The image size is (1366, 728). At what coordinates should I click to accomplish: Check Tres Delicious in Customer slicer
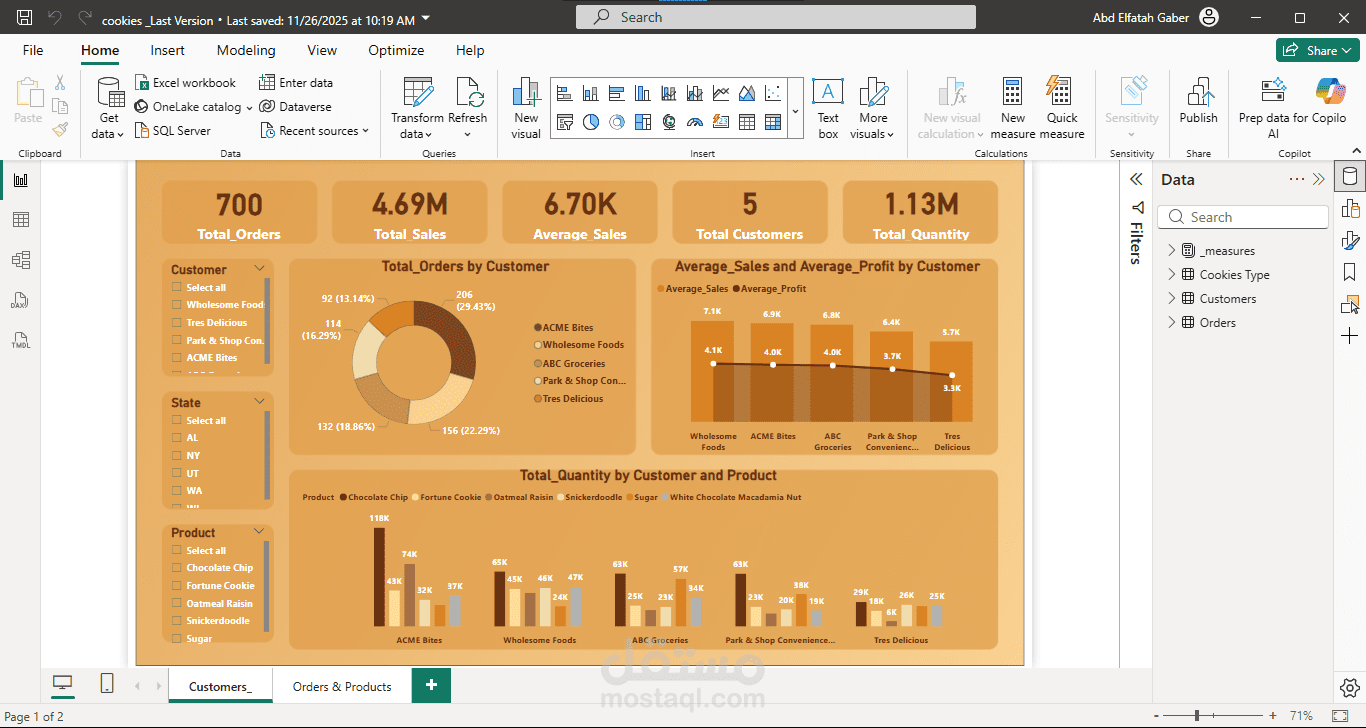point(177,322)
